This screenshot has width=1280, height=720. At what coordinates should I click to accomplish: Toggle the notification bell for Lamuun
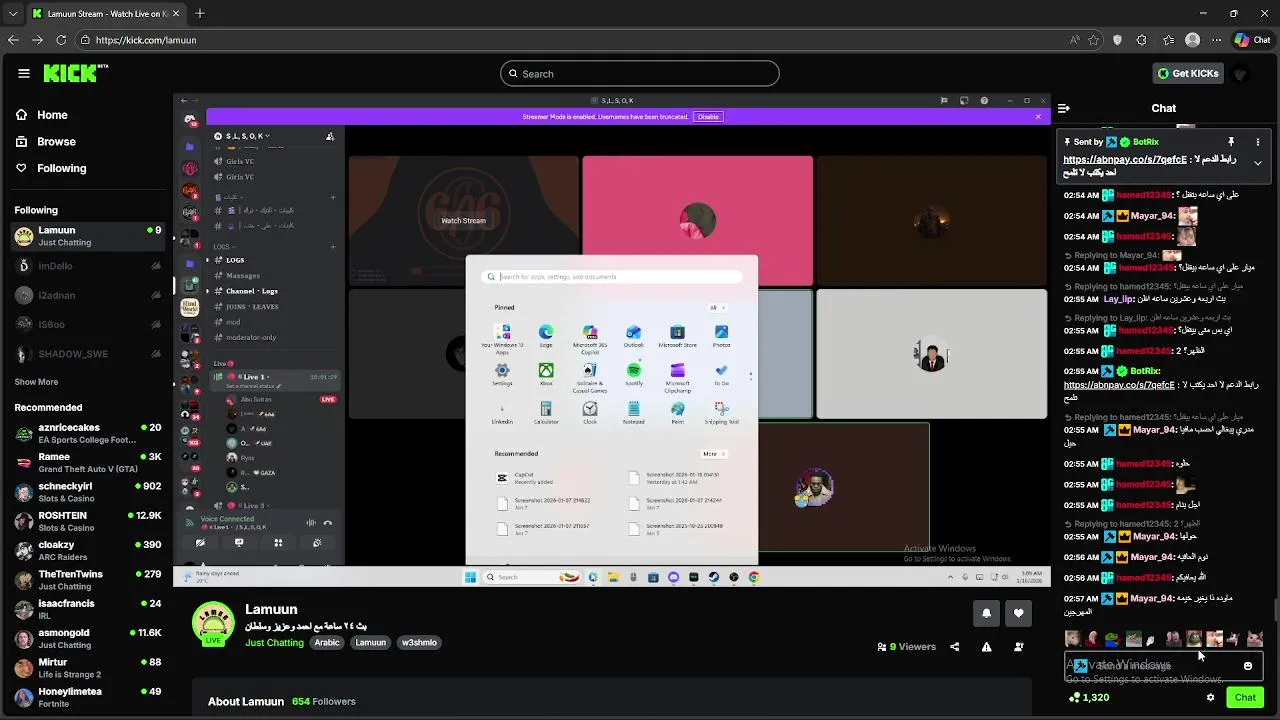986,613
